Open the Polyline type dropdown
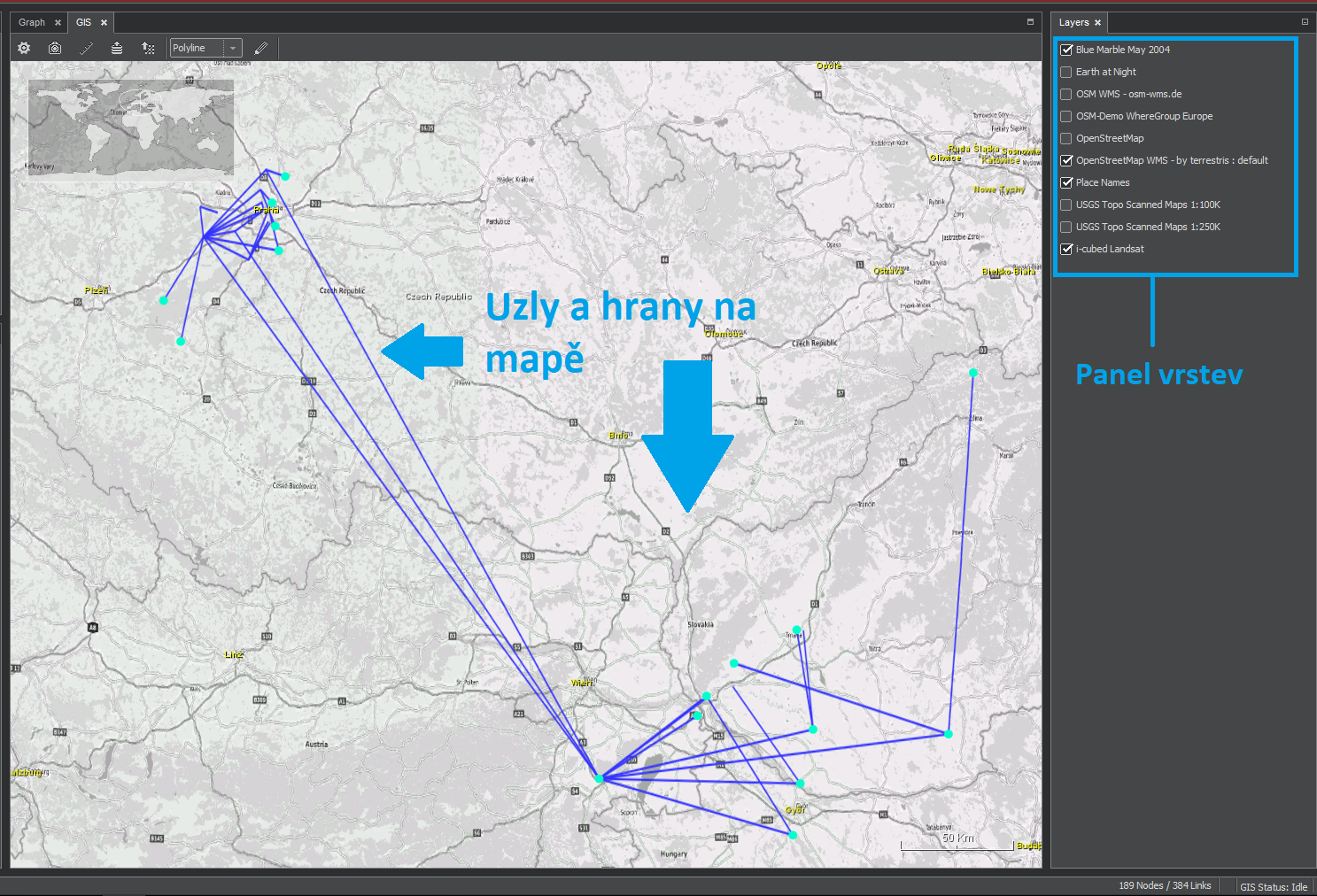Image resolution: width=1317 pixels, height=896 pixels. click(233, 48)
